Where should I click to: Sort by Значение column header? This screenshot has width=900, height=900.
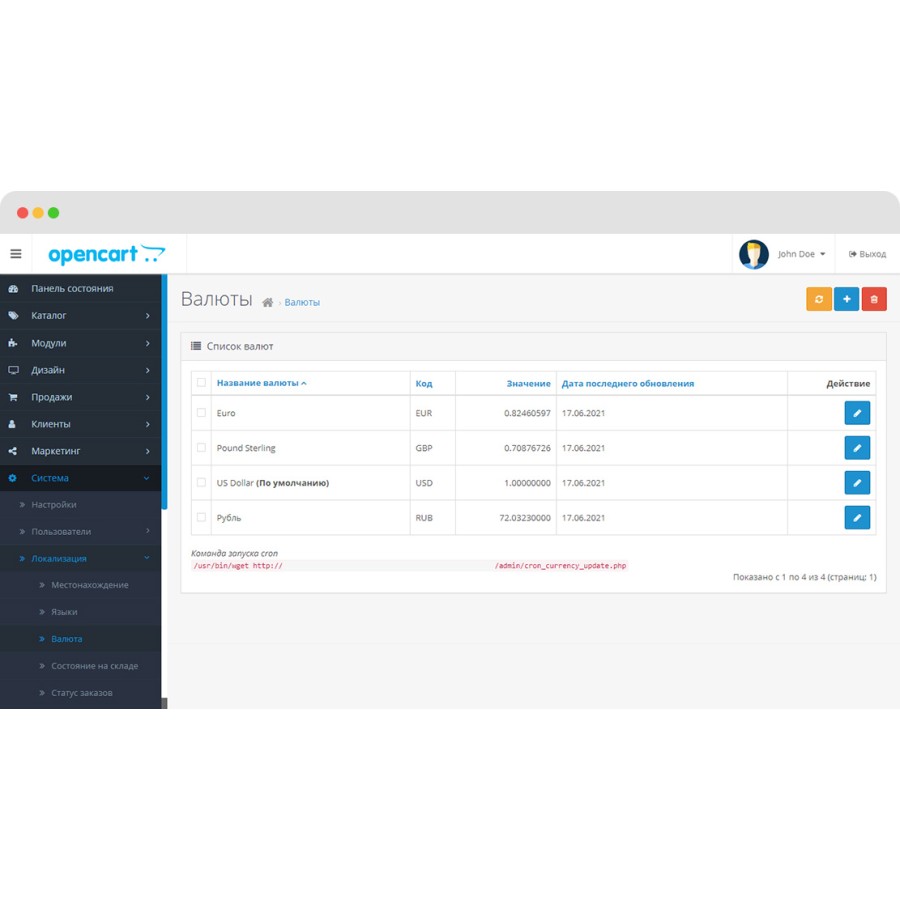(x=528, y=383)
